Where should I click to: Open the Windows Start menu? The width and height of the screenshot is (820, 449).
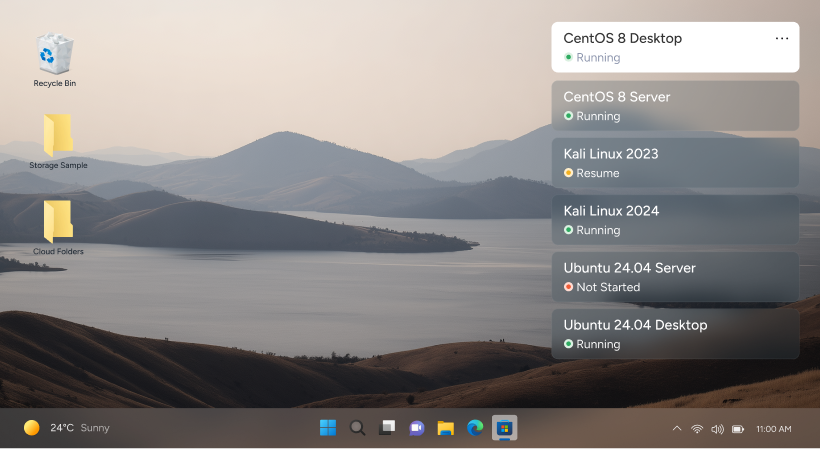(328, 428)
